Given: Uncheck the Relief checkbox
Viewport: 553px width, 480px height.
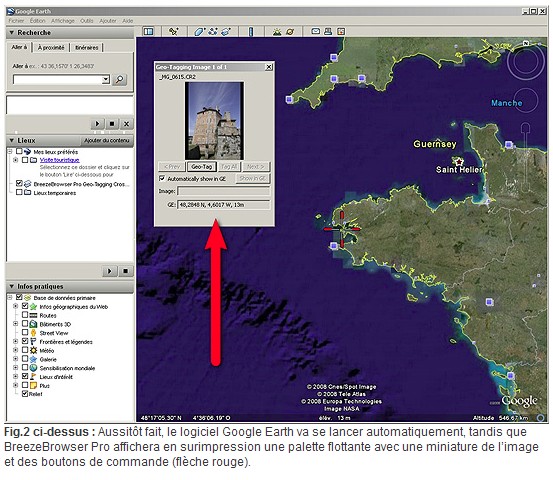Looking at the screenshot, I should [25, 394].
